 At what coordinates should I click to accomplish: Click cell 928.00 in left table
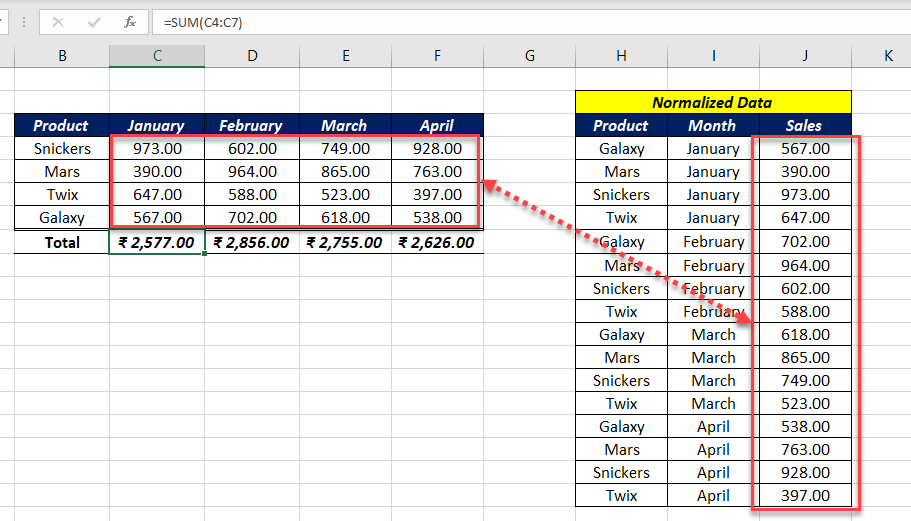point(437,149)
